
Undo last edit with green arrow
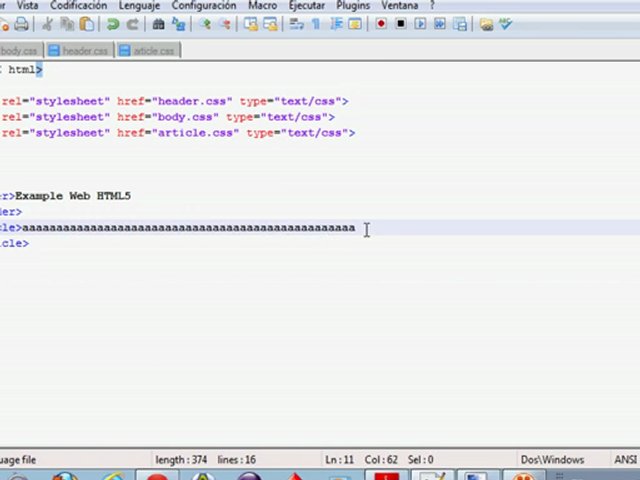113,24
